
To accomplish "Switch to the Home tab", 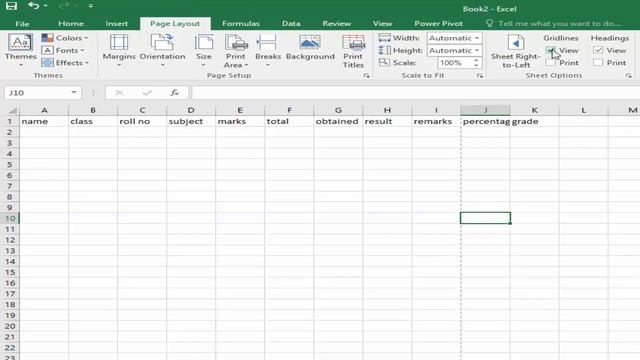I will pyautogui.click(x=71, y=24).
